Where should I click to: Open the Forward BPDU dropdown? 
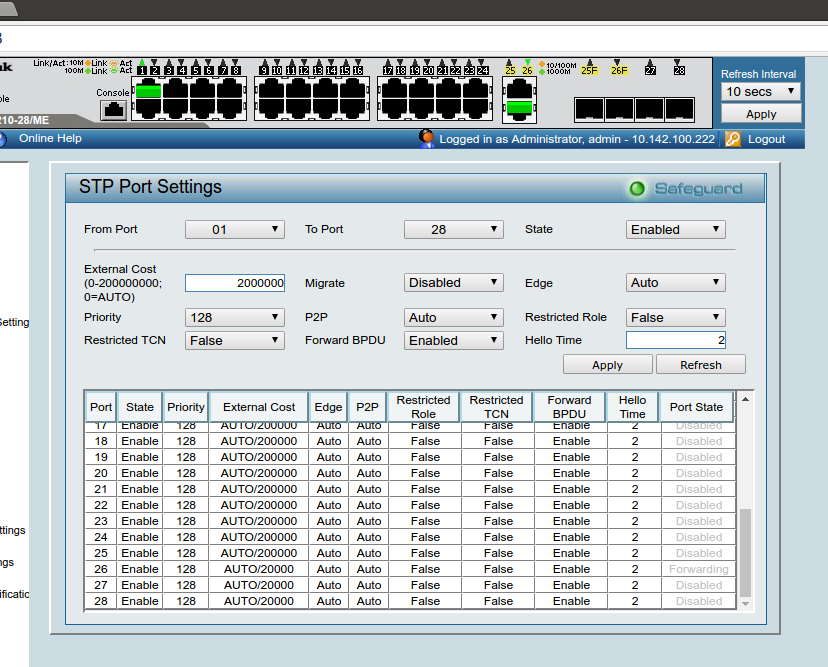[x=454, y=341]
